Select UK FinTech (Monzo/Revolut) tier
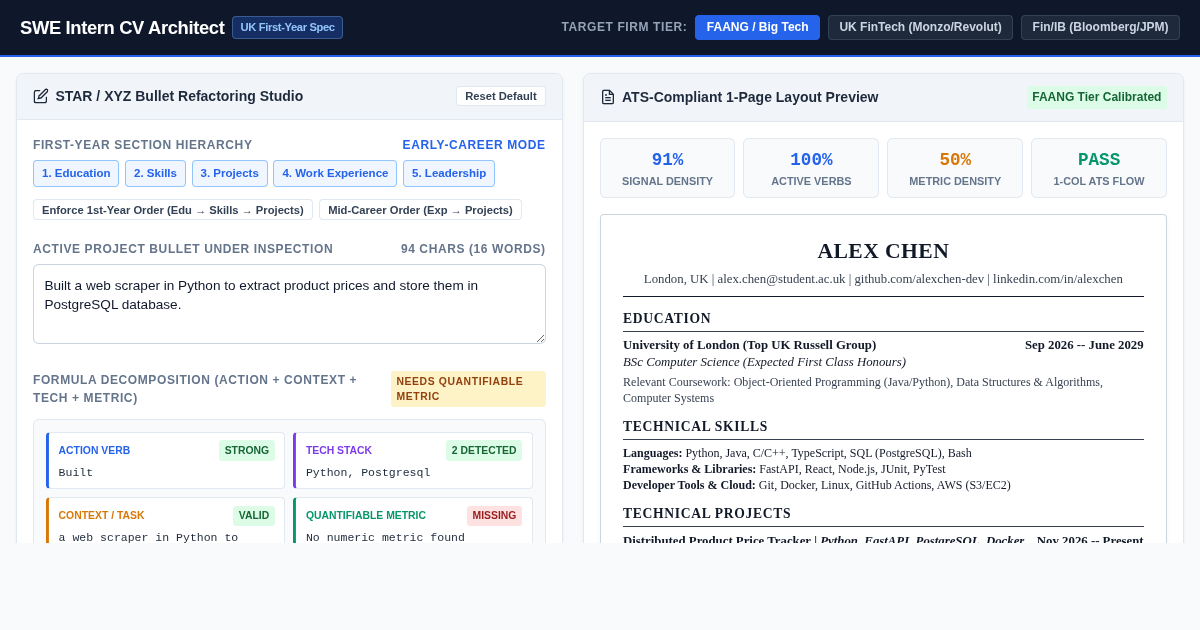The image size is (1200, 630). 920,27
